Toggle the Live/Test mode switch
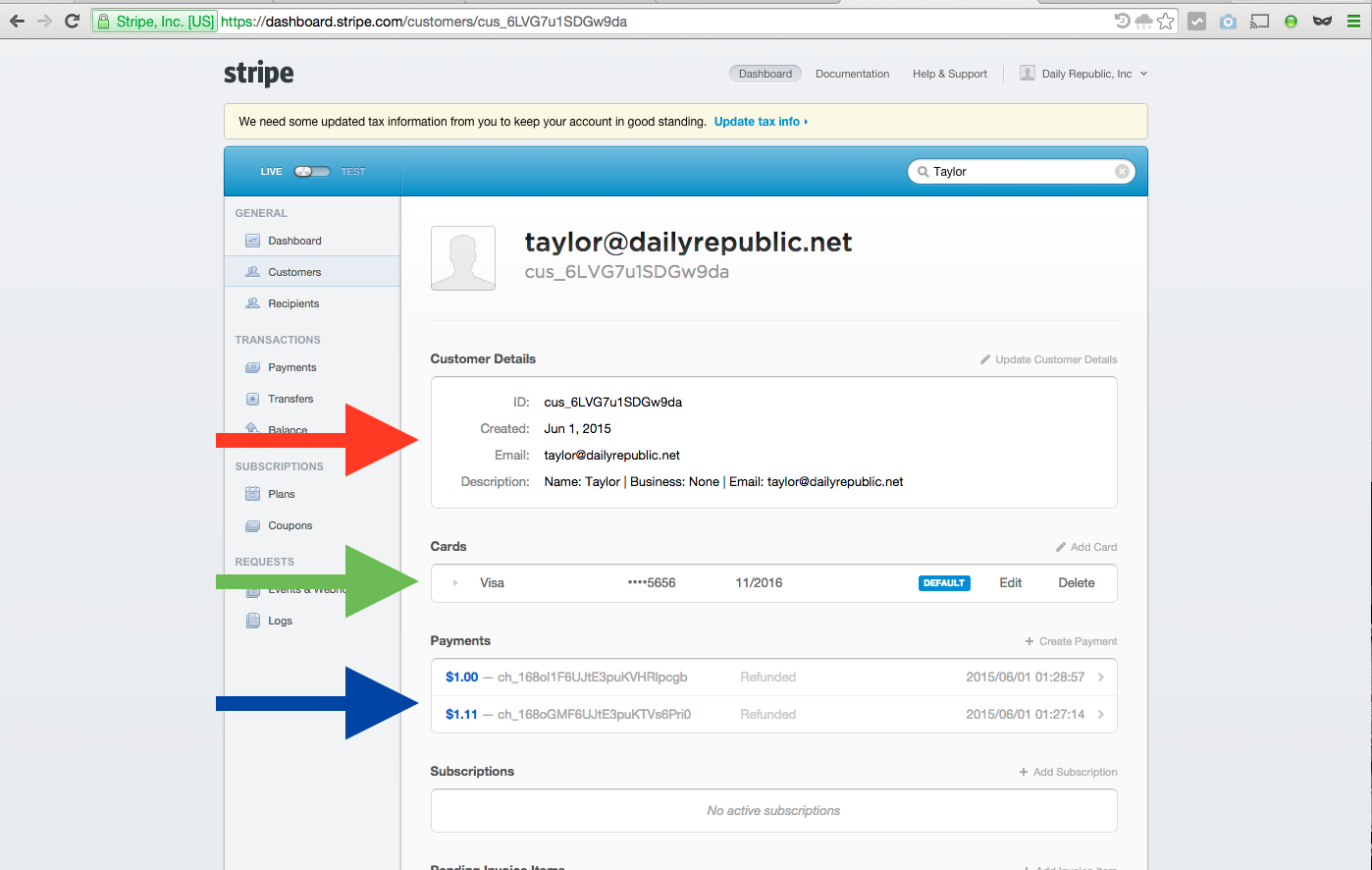 (312, 172)
